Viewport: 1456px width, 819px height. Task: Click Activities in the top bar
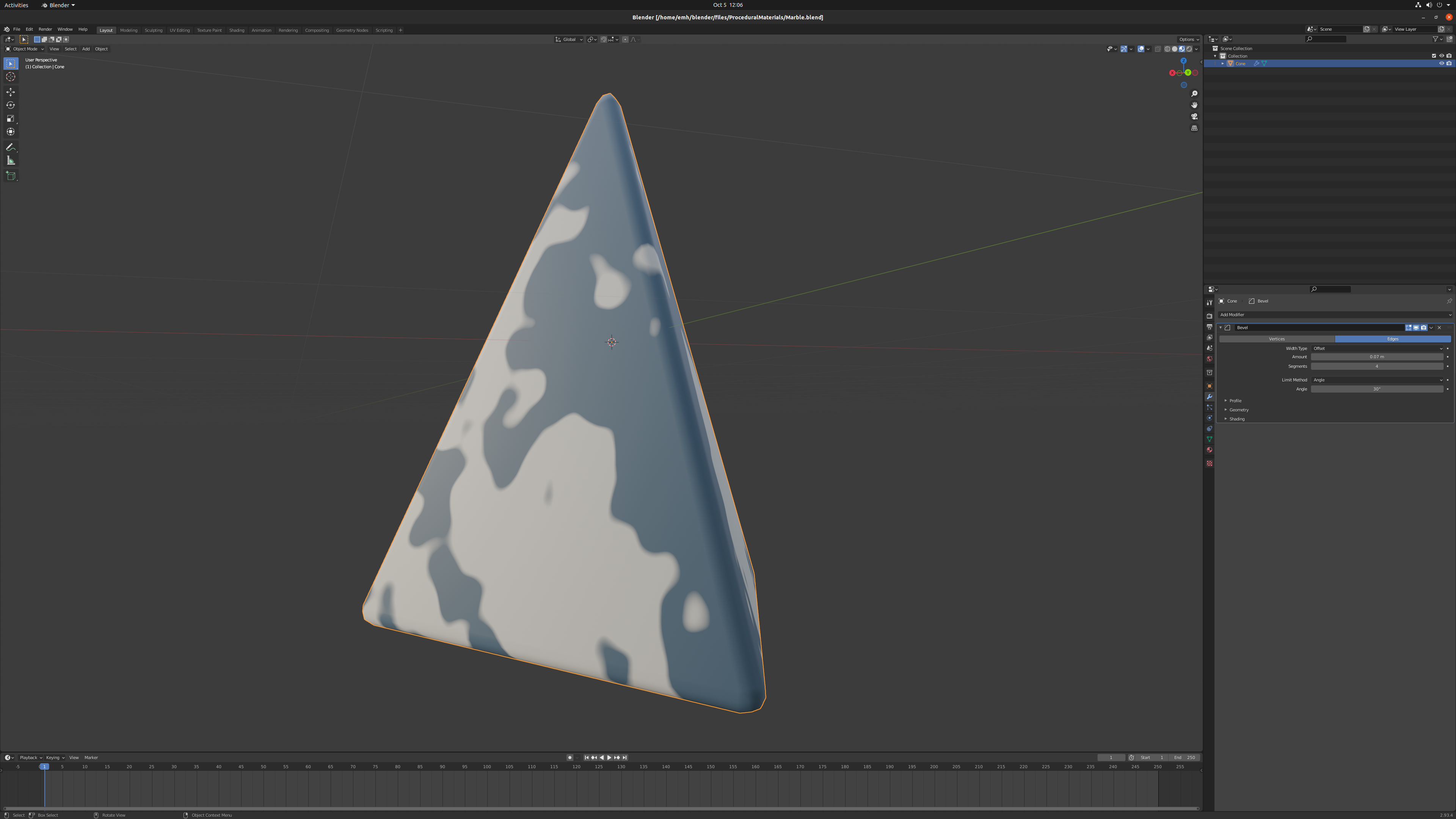coord(16,5)
